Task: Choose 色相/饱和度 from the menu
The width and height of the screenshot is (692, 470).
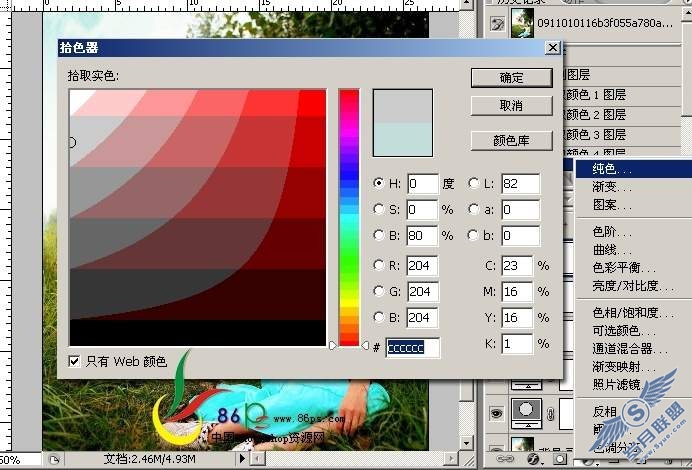Action: 634,313
